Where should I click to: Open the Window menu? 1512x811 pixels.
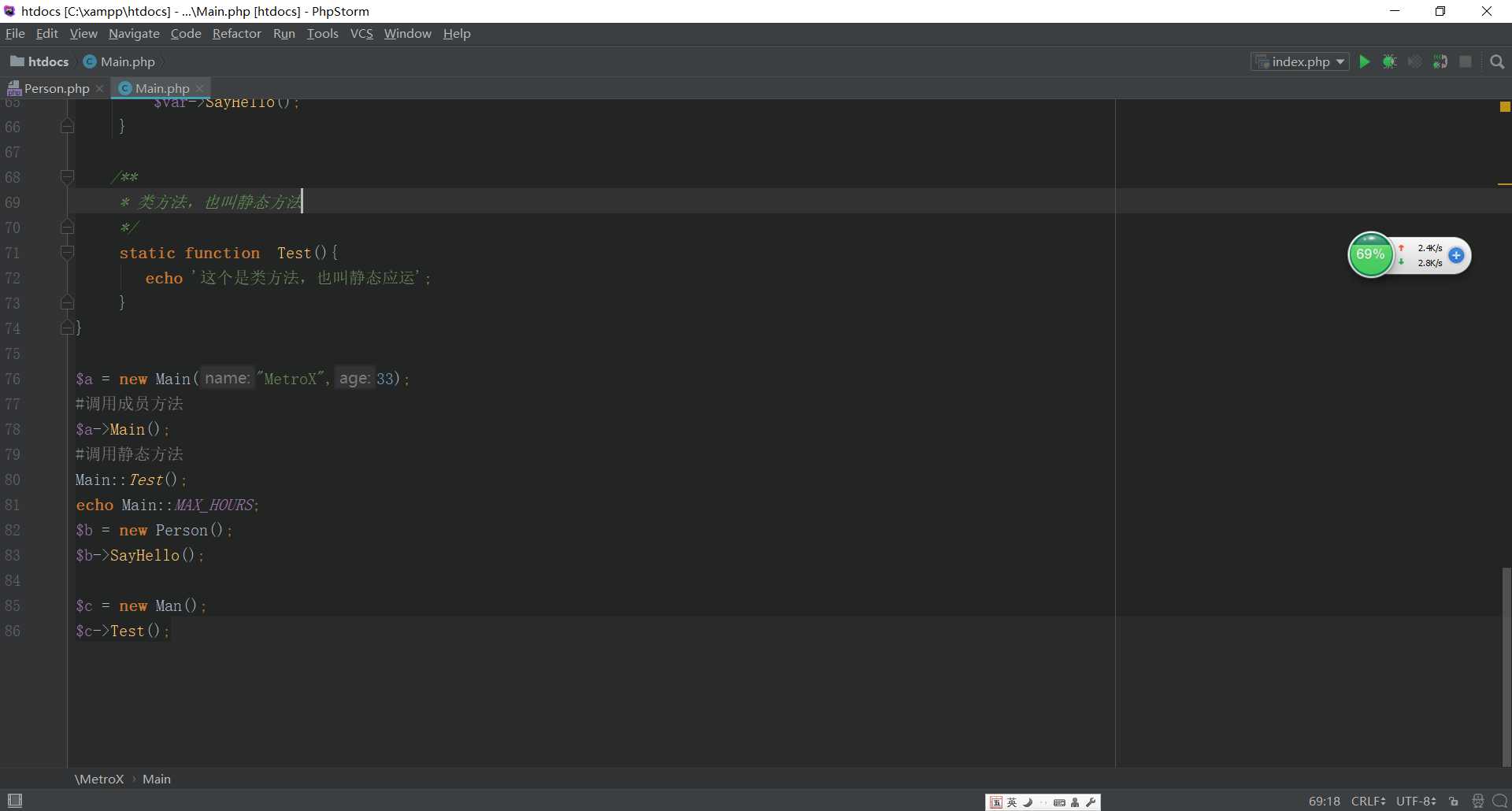pos(407,33)
